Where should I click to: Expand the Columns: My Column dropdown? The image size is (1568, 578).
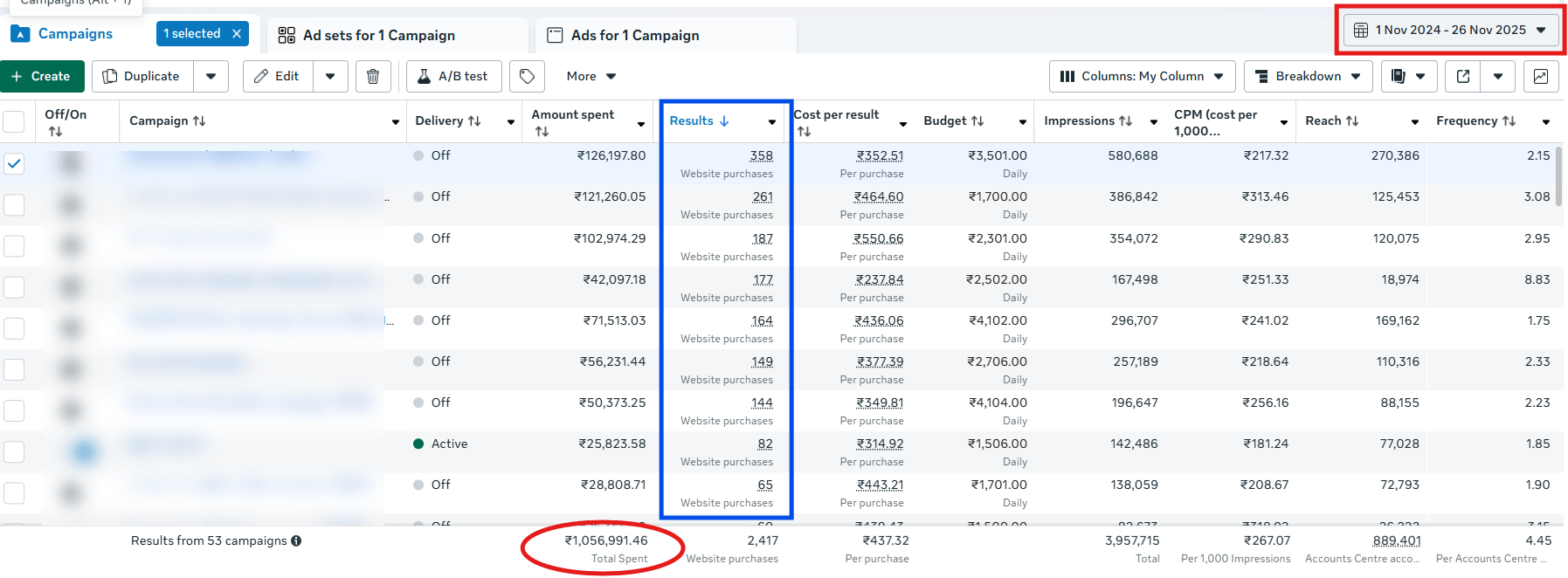[1142, 77]
